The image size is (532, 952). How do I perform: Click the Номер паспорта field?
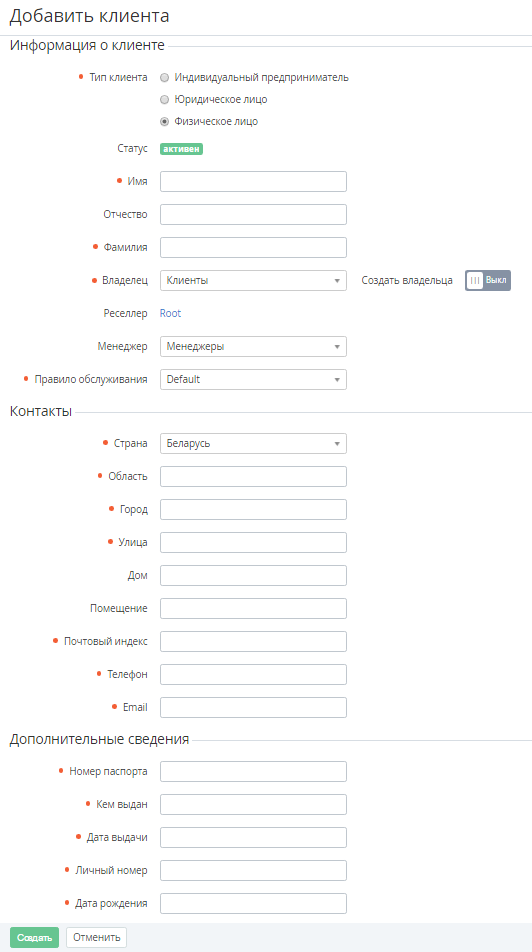click(x=253, y=772)
